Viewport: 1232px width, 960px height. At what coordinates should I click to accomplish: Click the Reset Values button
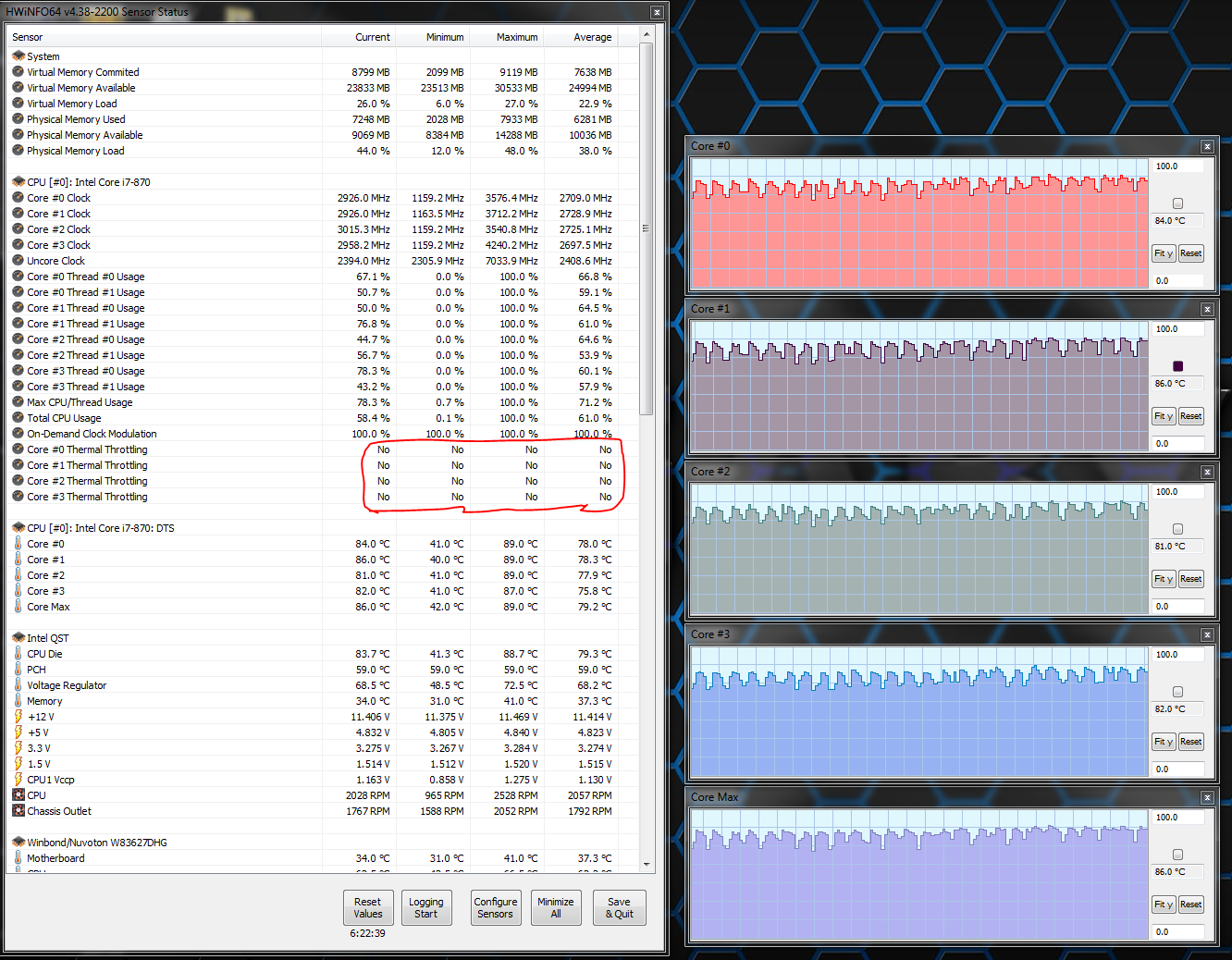[x=367, y=908]
